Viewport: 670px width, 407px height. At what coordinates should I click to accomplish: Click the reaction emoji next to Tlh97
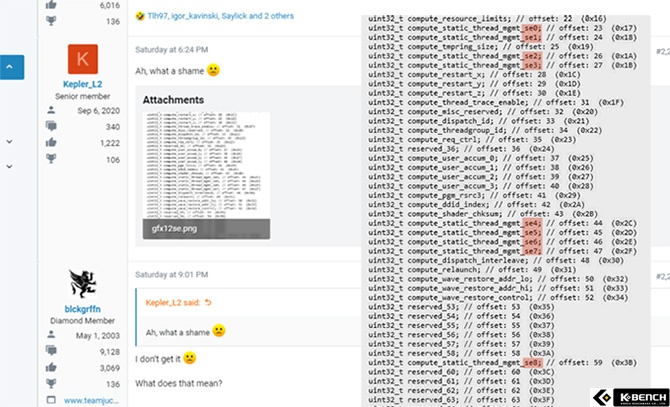coord(138,17)
